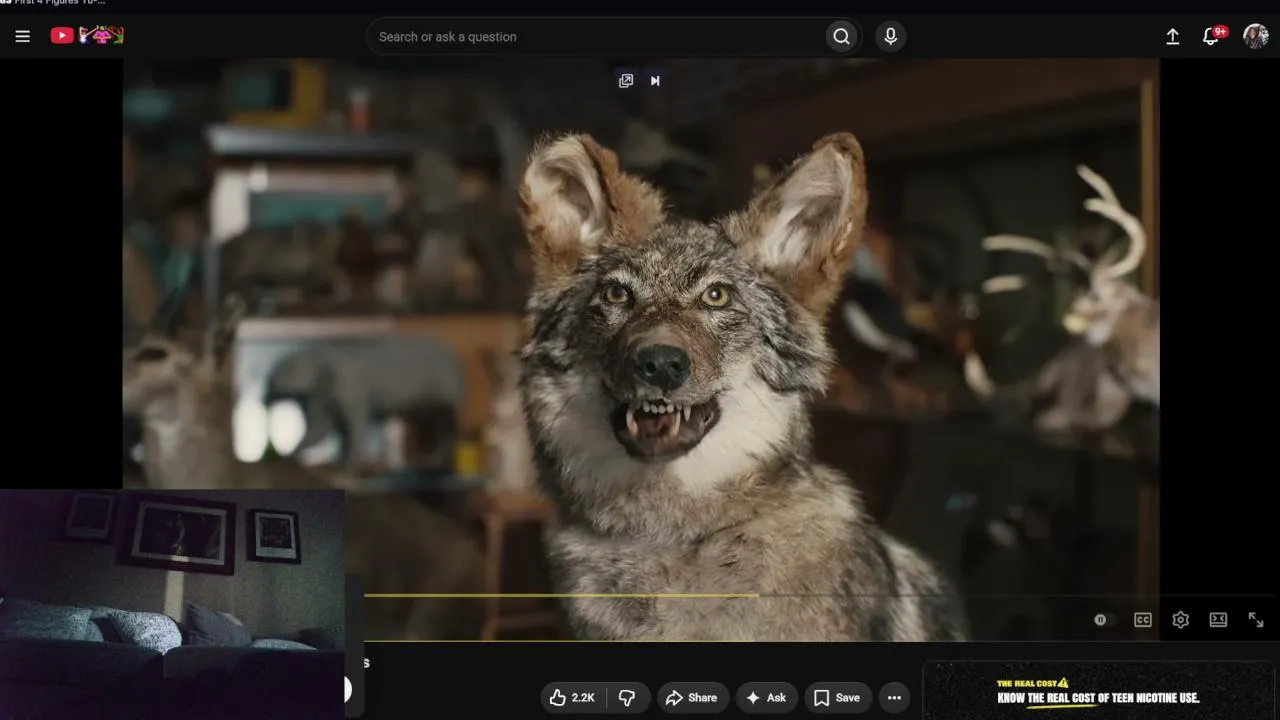
Task: Toggle the autoplay switch
Action: pyautogui.click(x=1102, y=620)
